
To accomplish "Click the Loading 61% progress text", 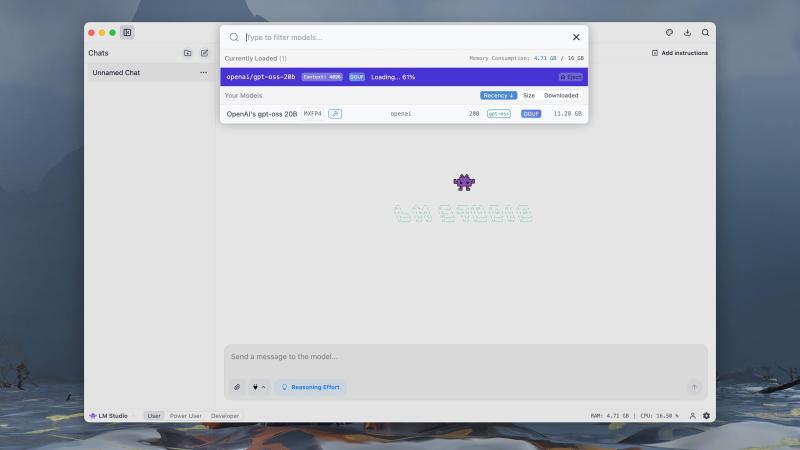I will point(393,77).
